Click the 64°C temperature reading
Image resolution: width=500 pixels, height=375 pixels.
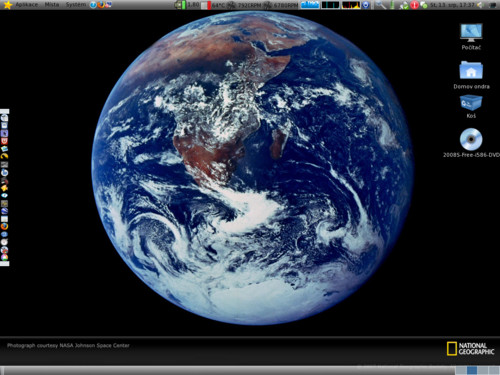(219, 5)
